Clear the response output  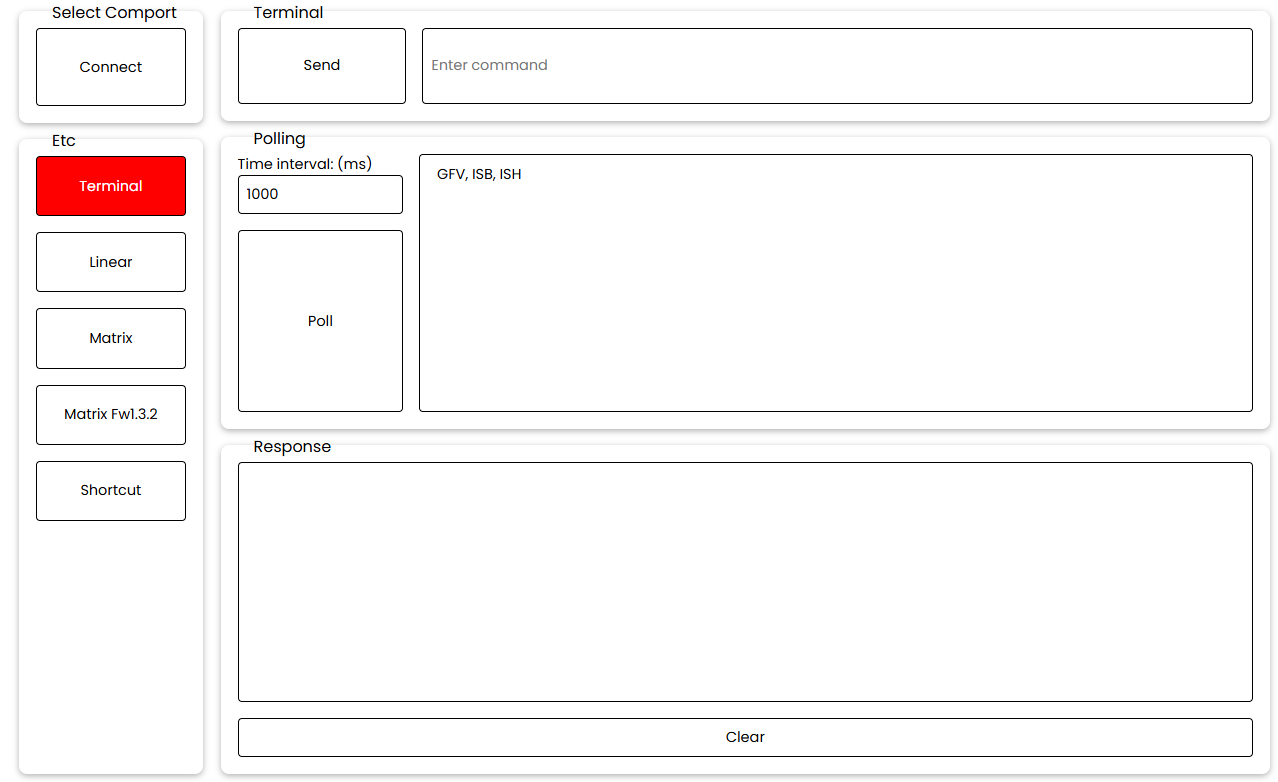[745, 737]
